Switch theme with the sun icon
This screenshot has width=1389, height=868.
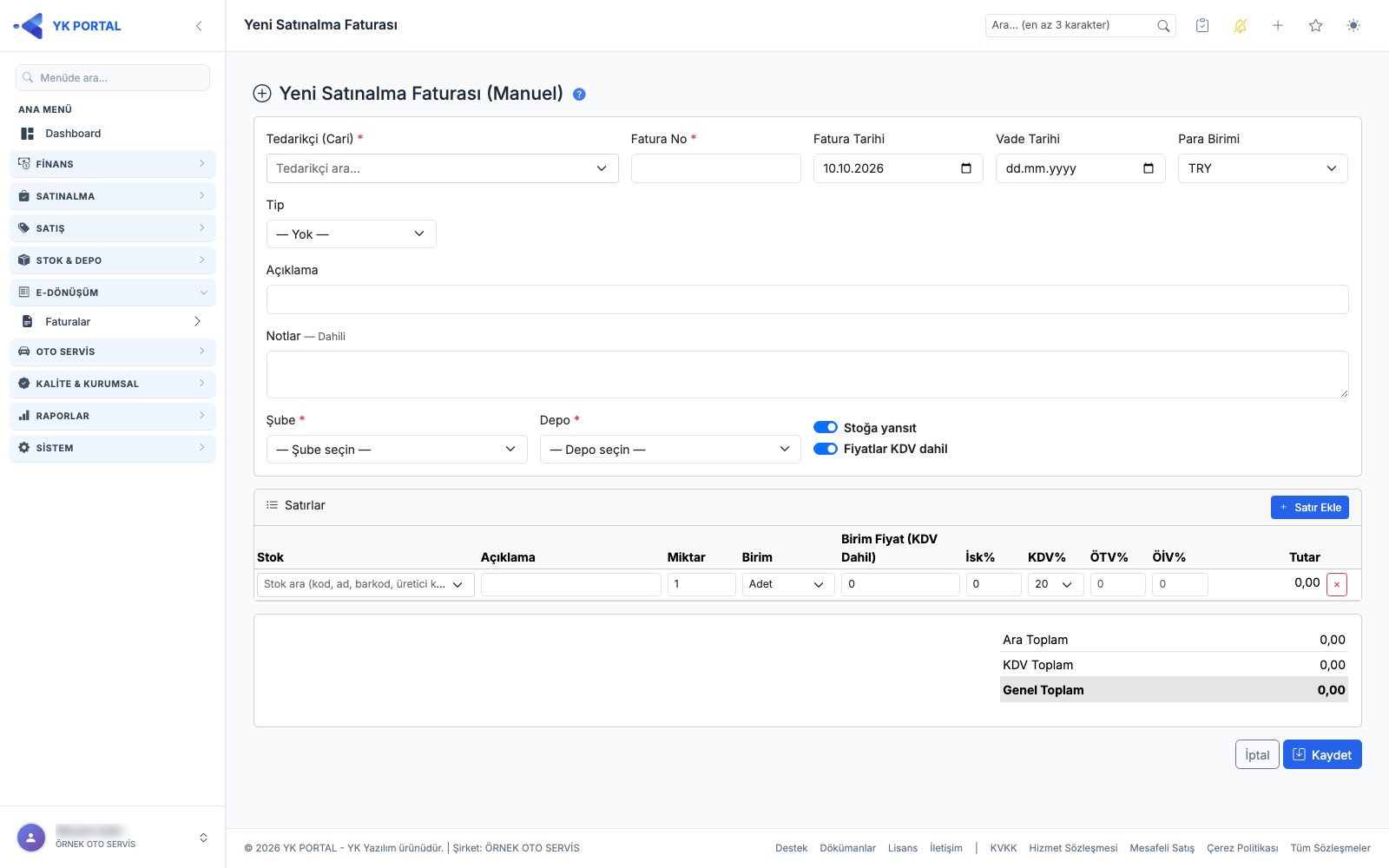(1353, 26)
